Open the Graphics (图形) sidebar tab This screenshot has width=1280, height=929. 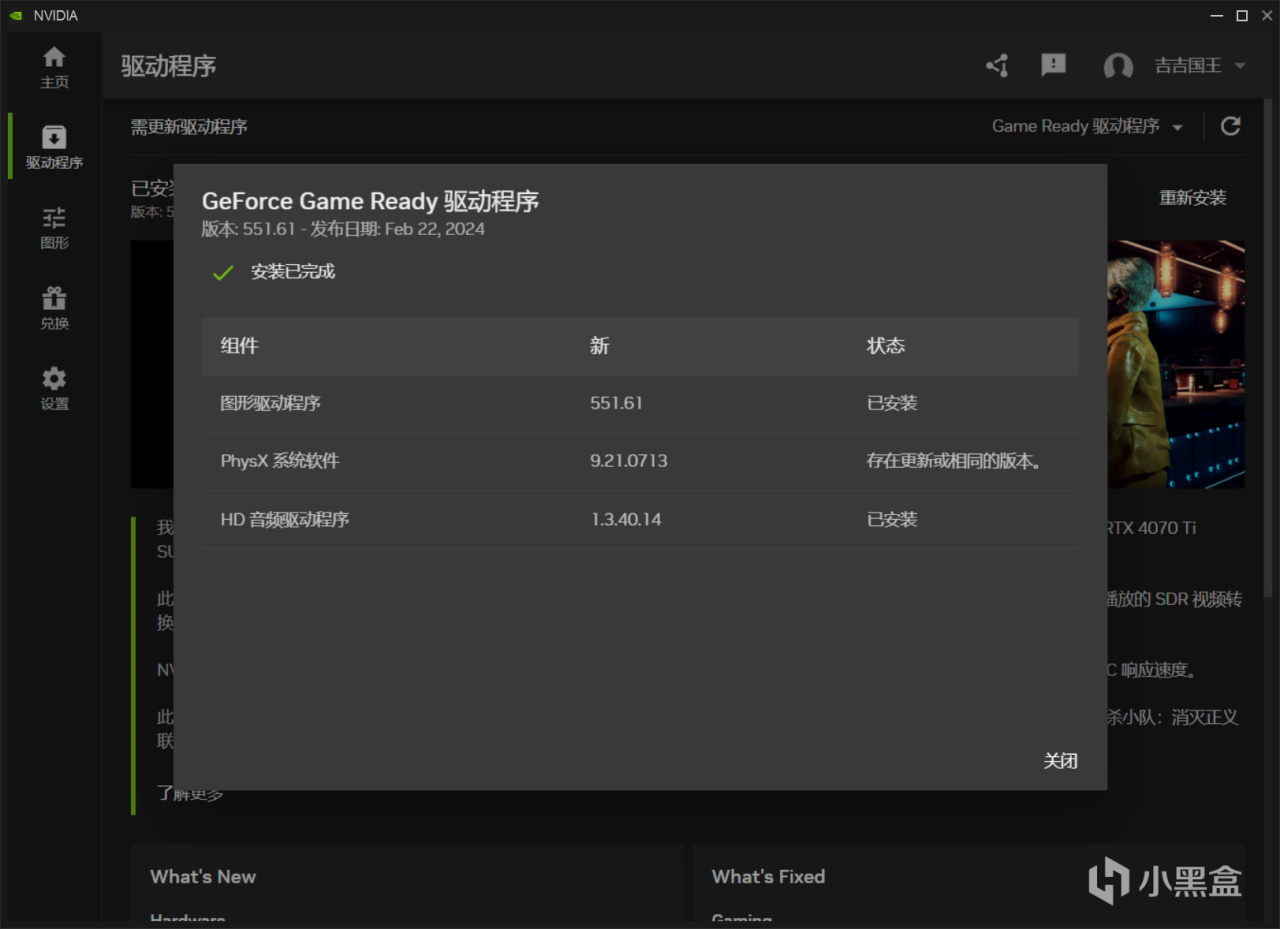[x=54, y=228]
